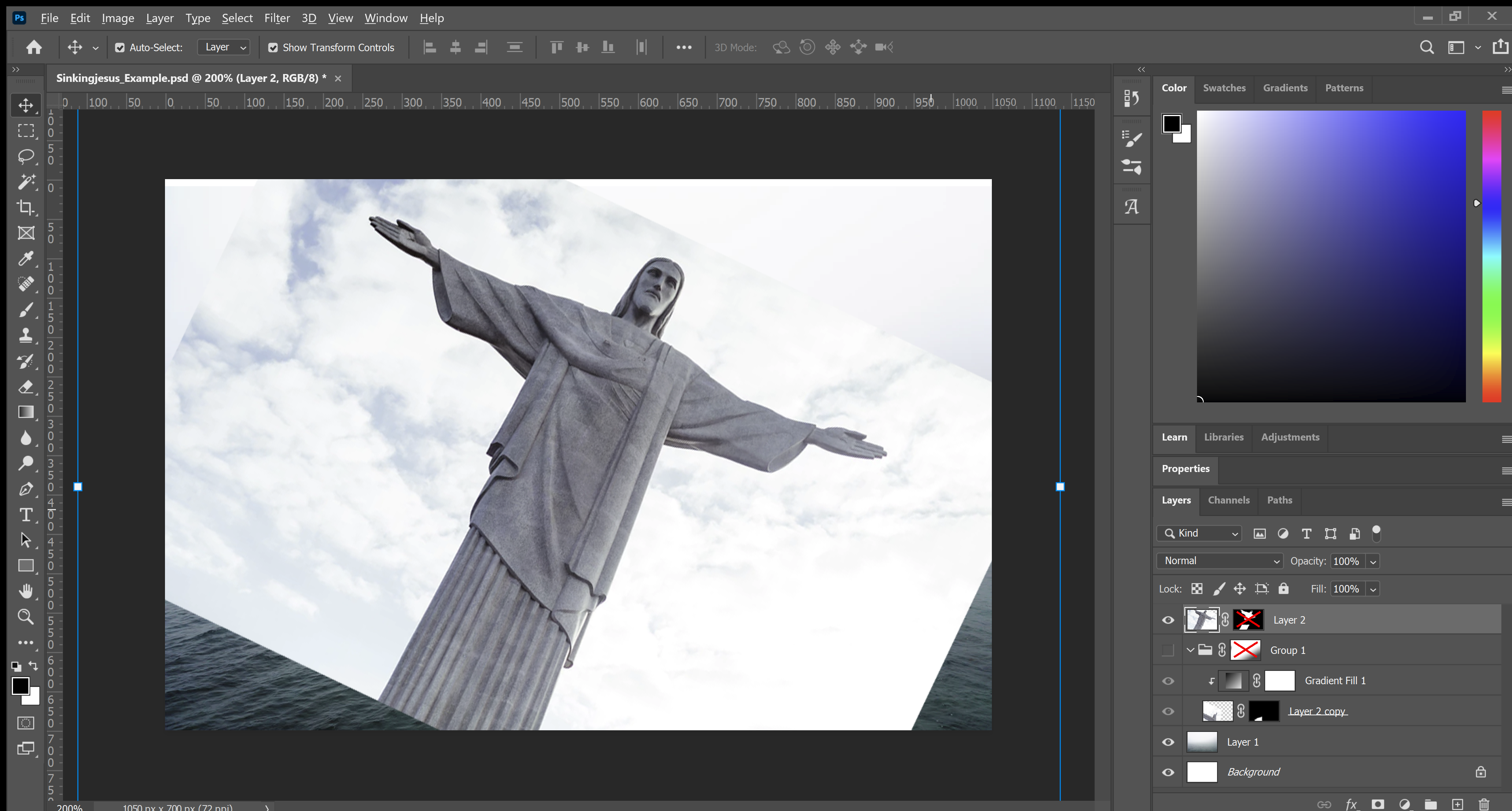Click the Color panel foreground swatch

[x=1171, y=124]
